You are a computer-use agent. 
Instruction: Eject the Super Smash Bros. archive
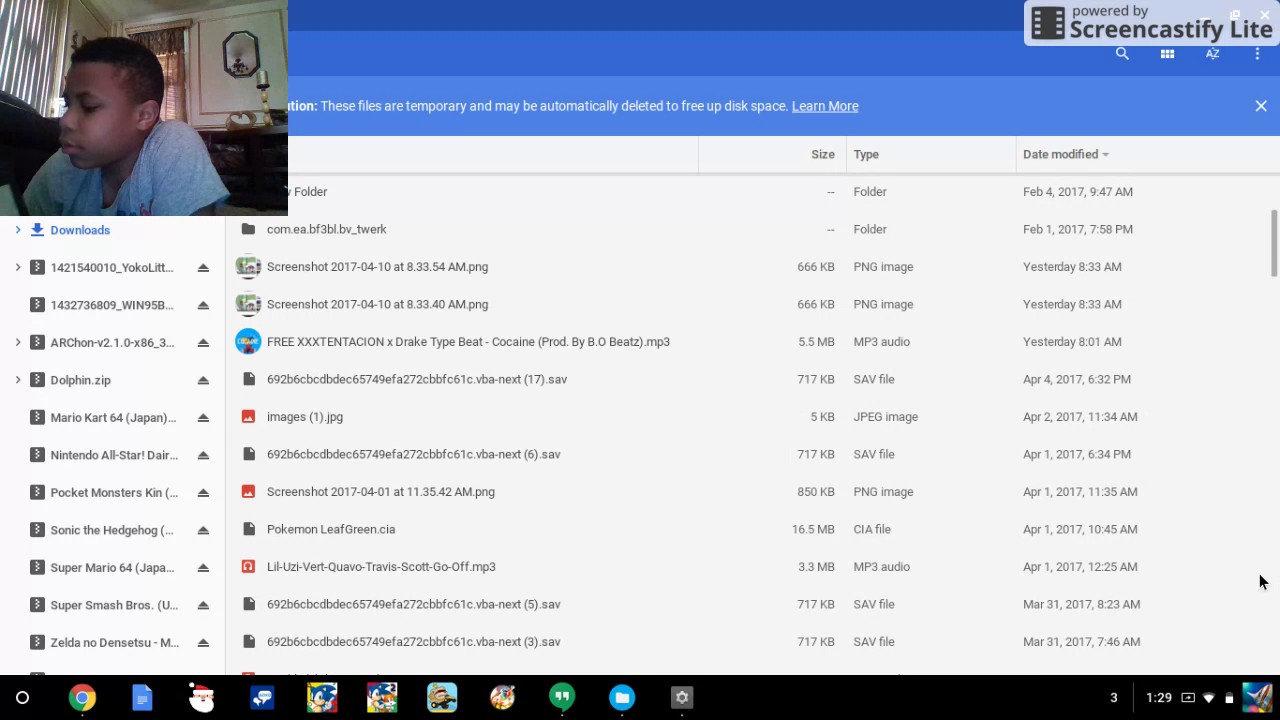203,605
